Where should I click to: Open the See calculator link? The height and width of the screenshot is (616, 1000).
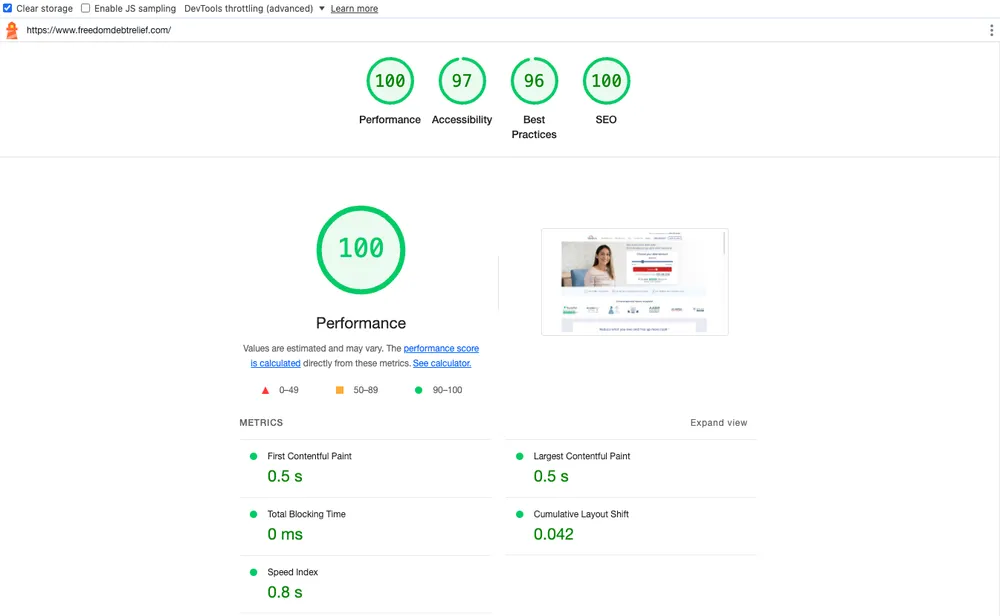[x=442, y=363]
